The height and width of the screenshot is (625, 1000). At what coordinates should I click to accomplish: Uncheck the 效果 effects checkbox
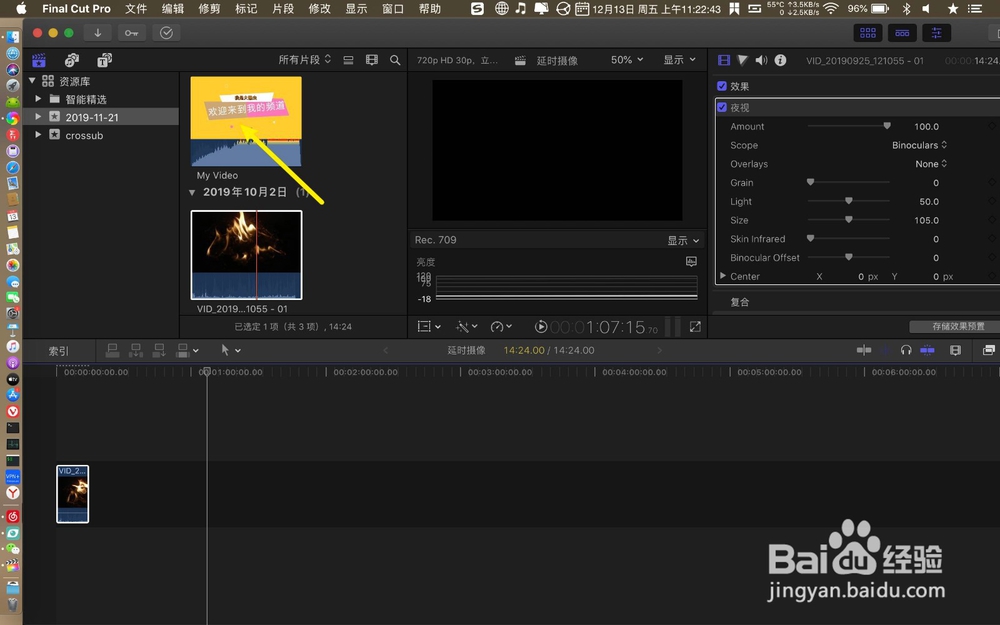coord(722,86)
